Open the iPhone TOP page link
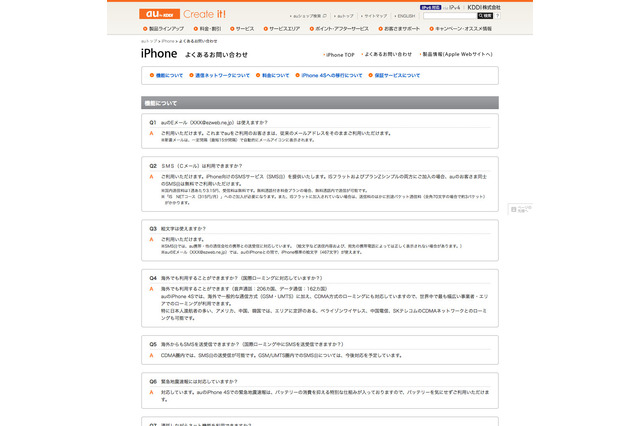The image size is (640, 426). 339,55
